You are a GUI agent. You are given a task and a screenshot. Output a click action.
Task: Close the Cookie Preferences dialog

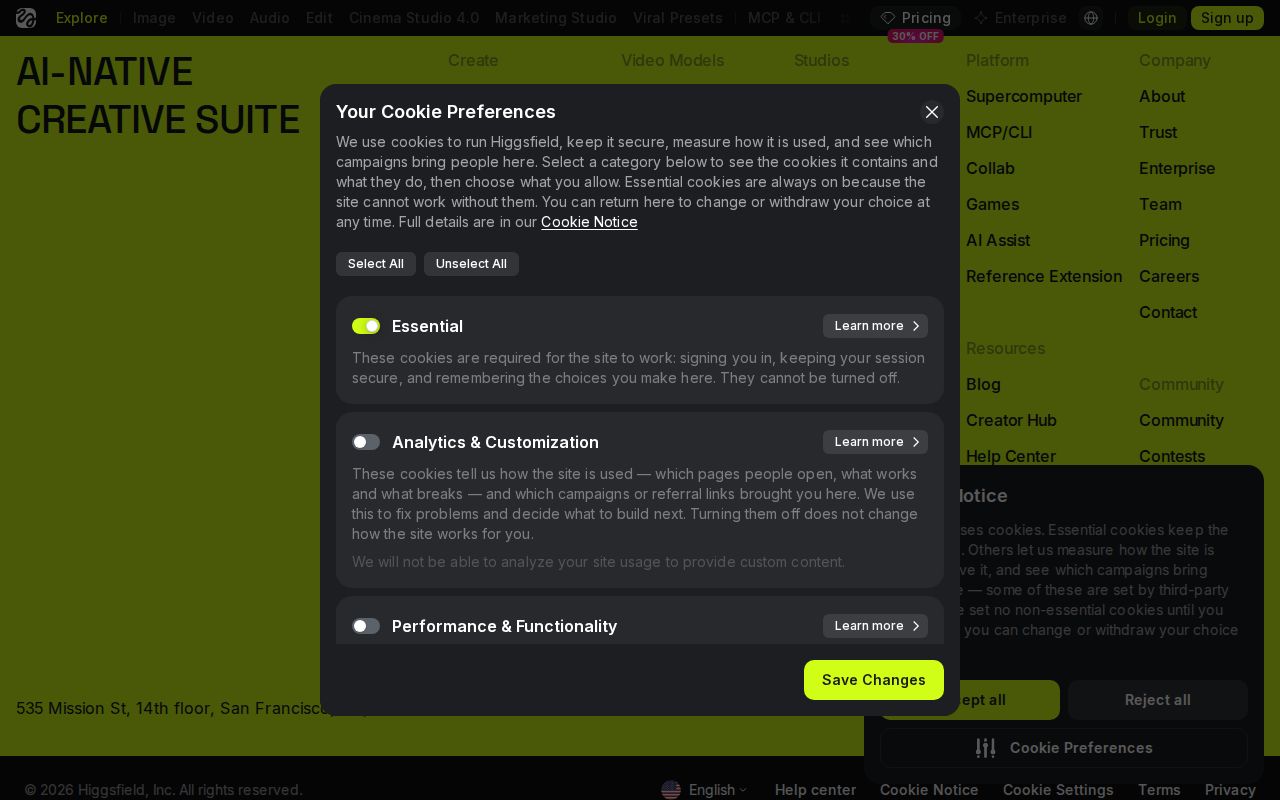click(x=932, y=112)
